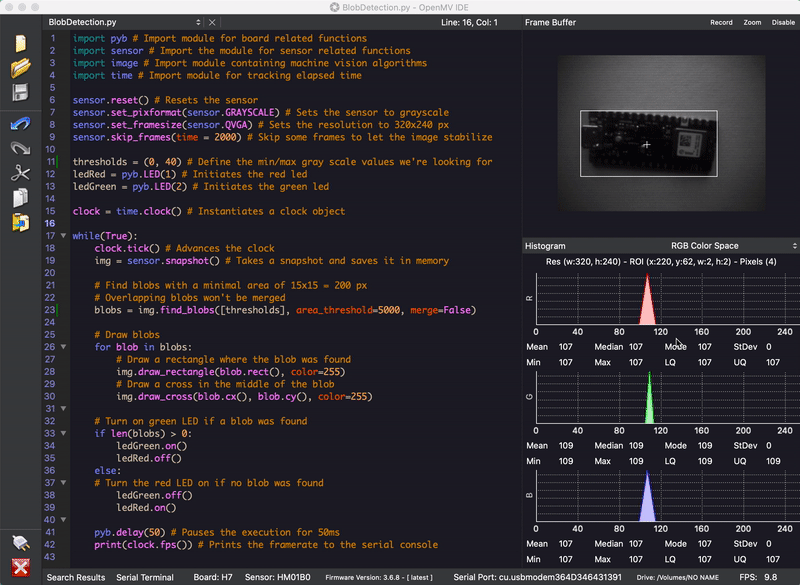Click the red X stop icon
Viewport: 800px width, 585px height.
tap(20, 568)
